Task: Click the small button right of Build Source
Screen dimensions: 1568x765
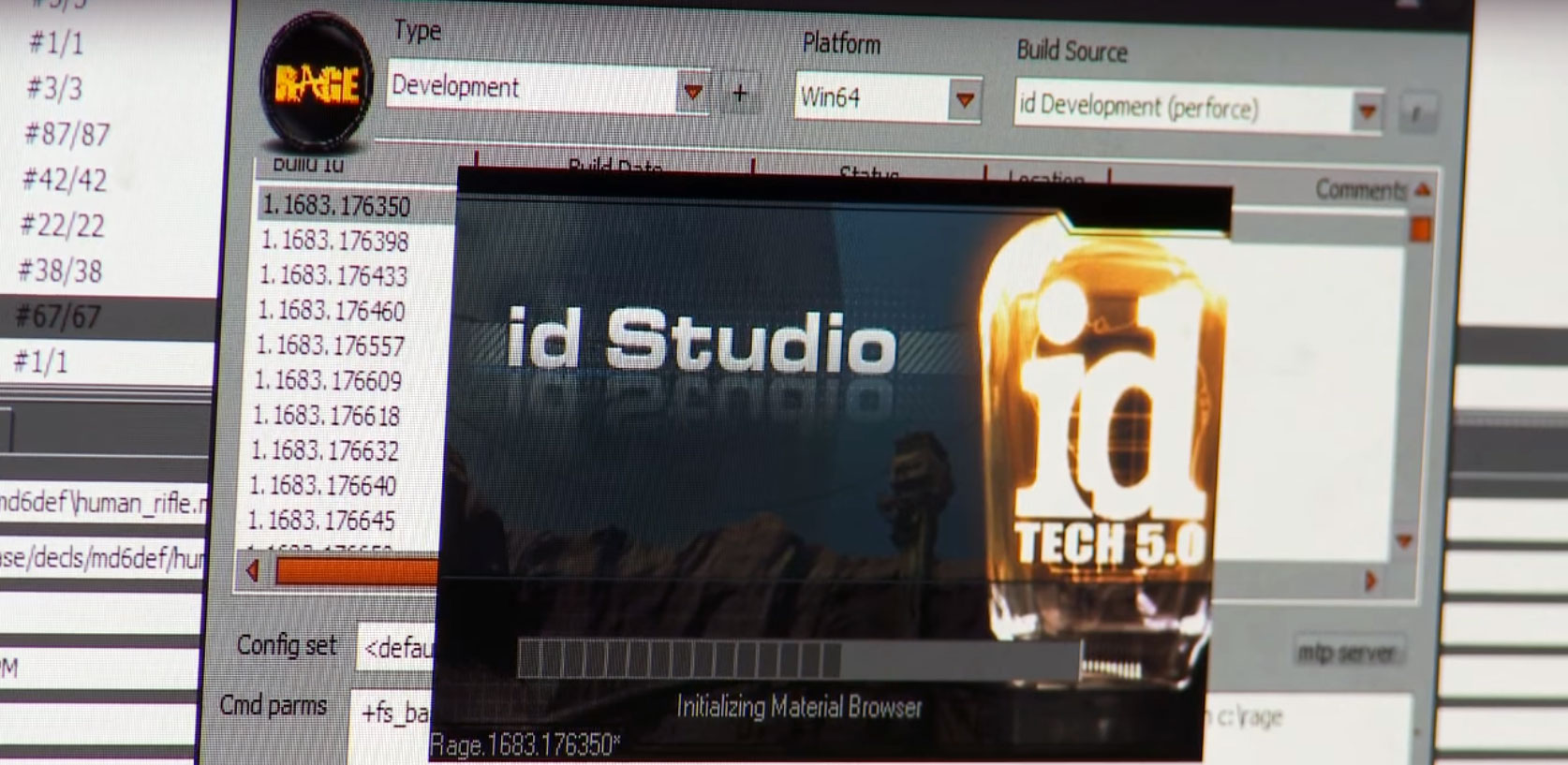Action: point(1416,114)
